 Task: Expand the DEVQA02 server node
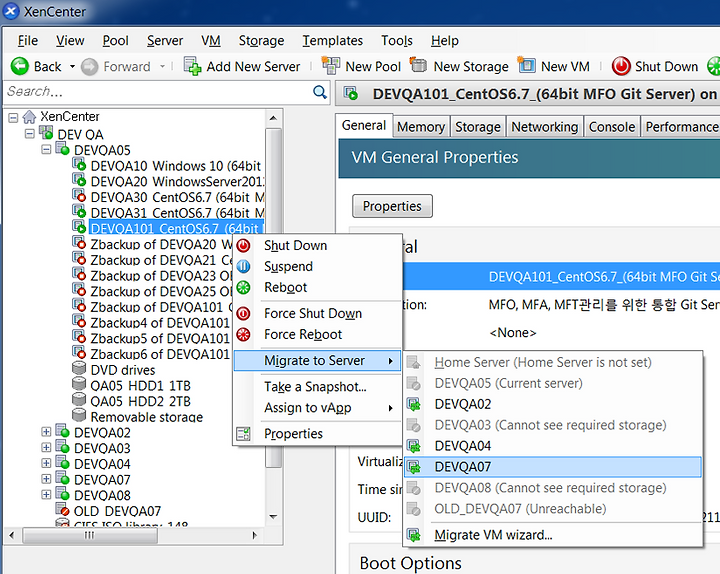46,432
